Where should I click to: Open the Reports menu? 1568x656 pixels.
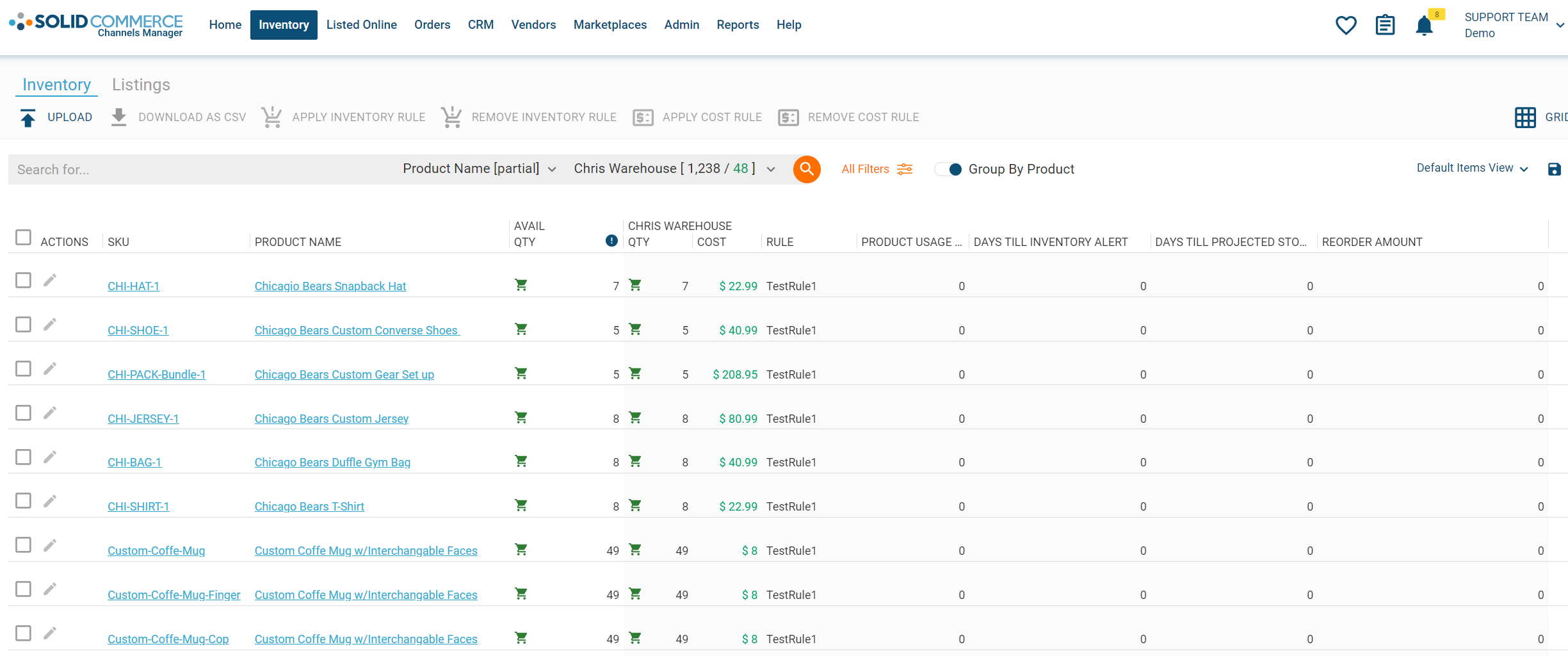[738, 25]
